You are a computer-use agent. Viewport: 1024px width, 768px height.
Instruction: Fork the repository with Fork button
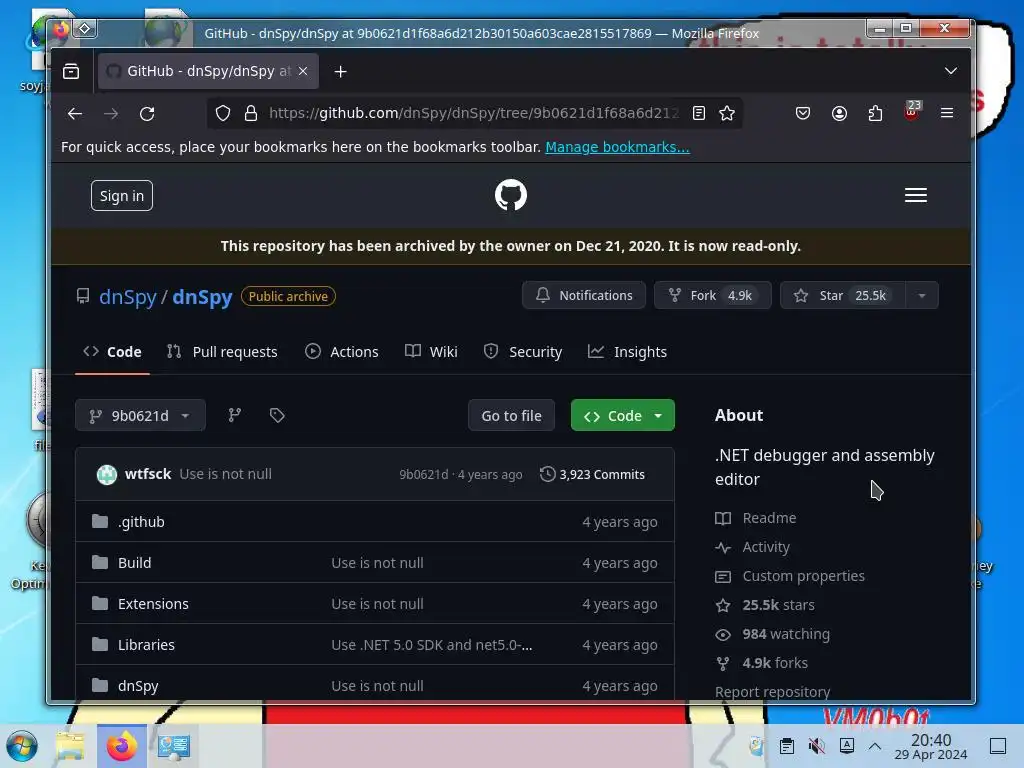712,295
